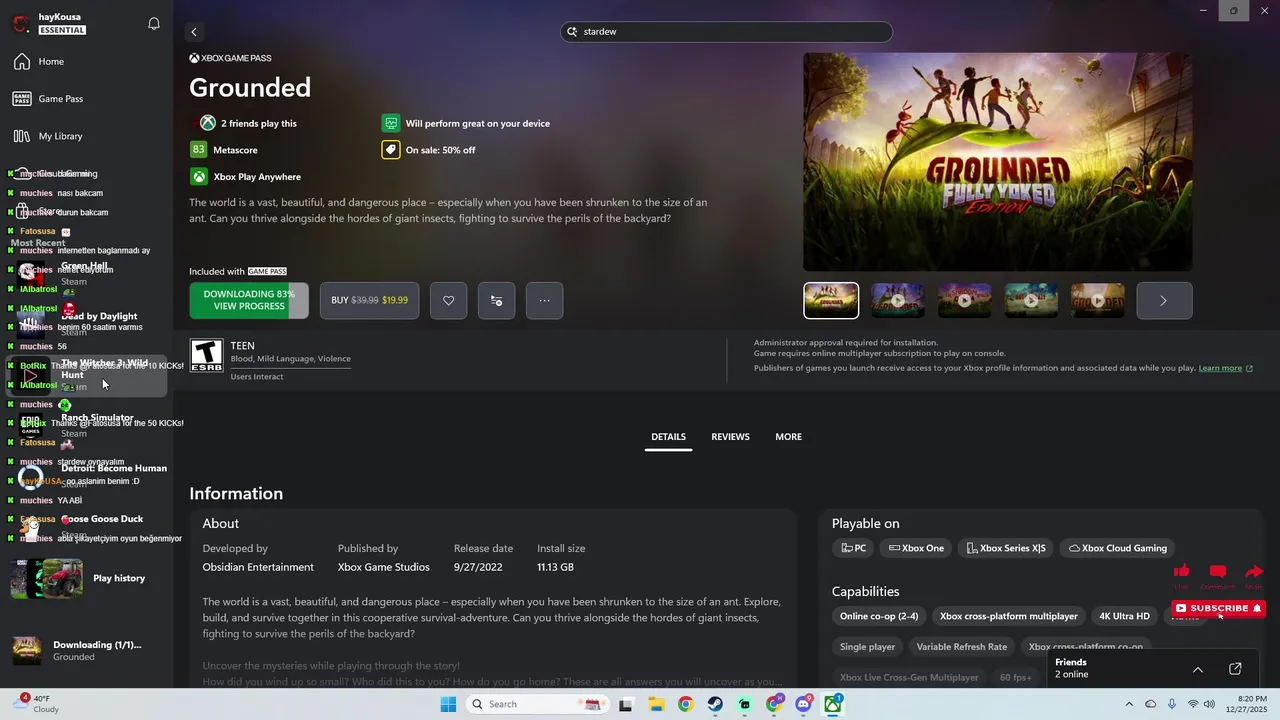Image resolution: width=1280 pixels, height=720 pixels.
Task: Click the microphone tray icon
Action: pyautogui.click(x=1172, y=704)
